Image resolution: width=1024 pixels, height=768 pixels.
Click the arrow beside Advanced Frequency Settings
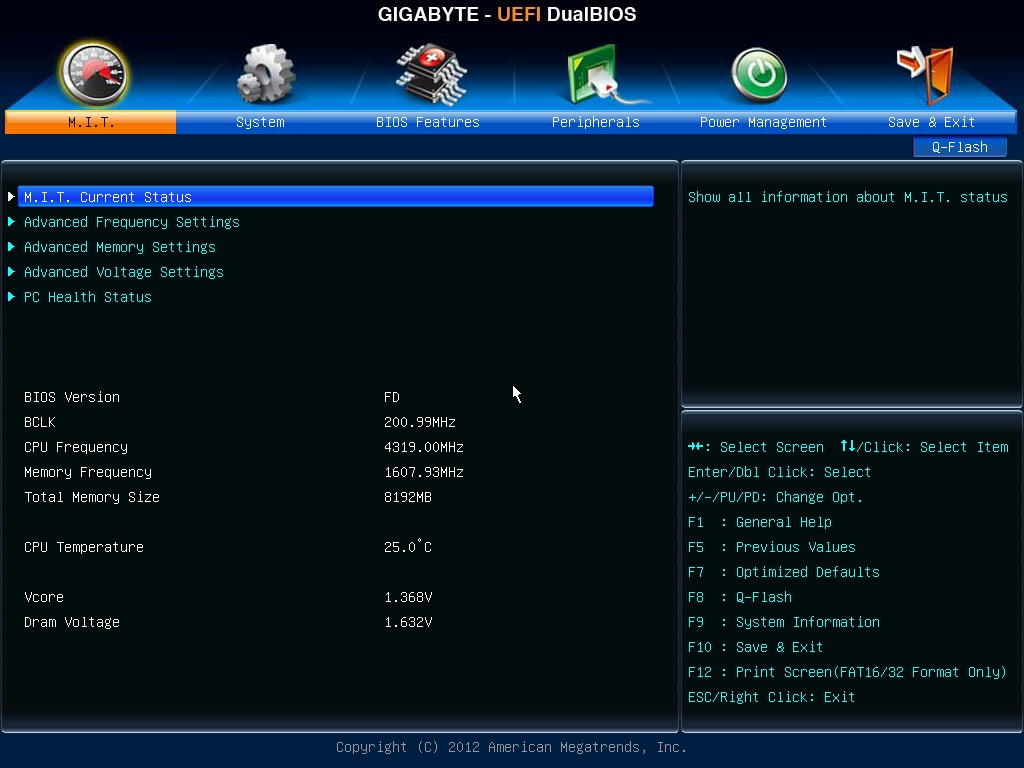click(x=11, y=222)
